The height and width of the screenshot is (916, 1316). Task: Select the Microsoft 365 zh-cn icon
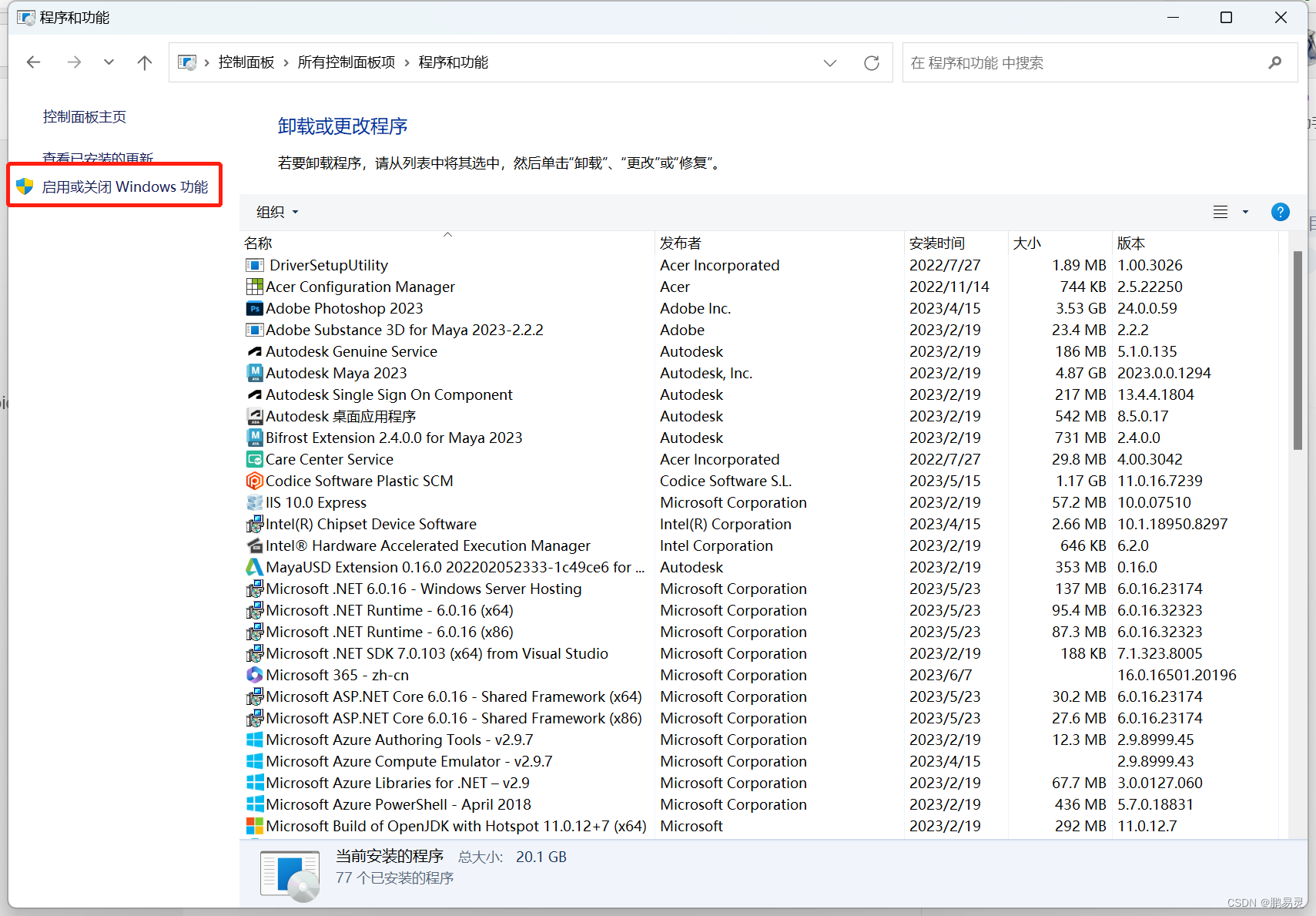[254, 676]
